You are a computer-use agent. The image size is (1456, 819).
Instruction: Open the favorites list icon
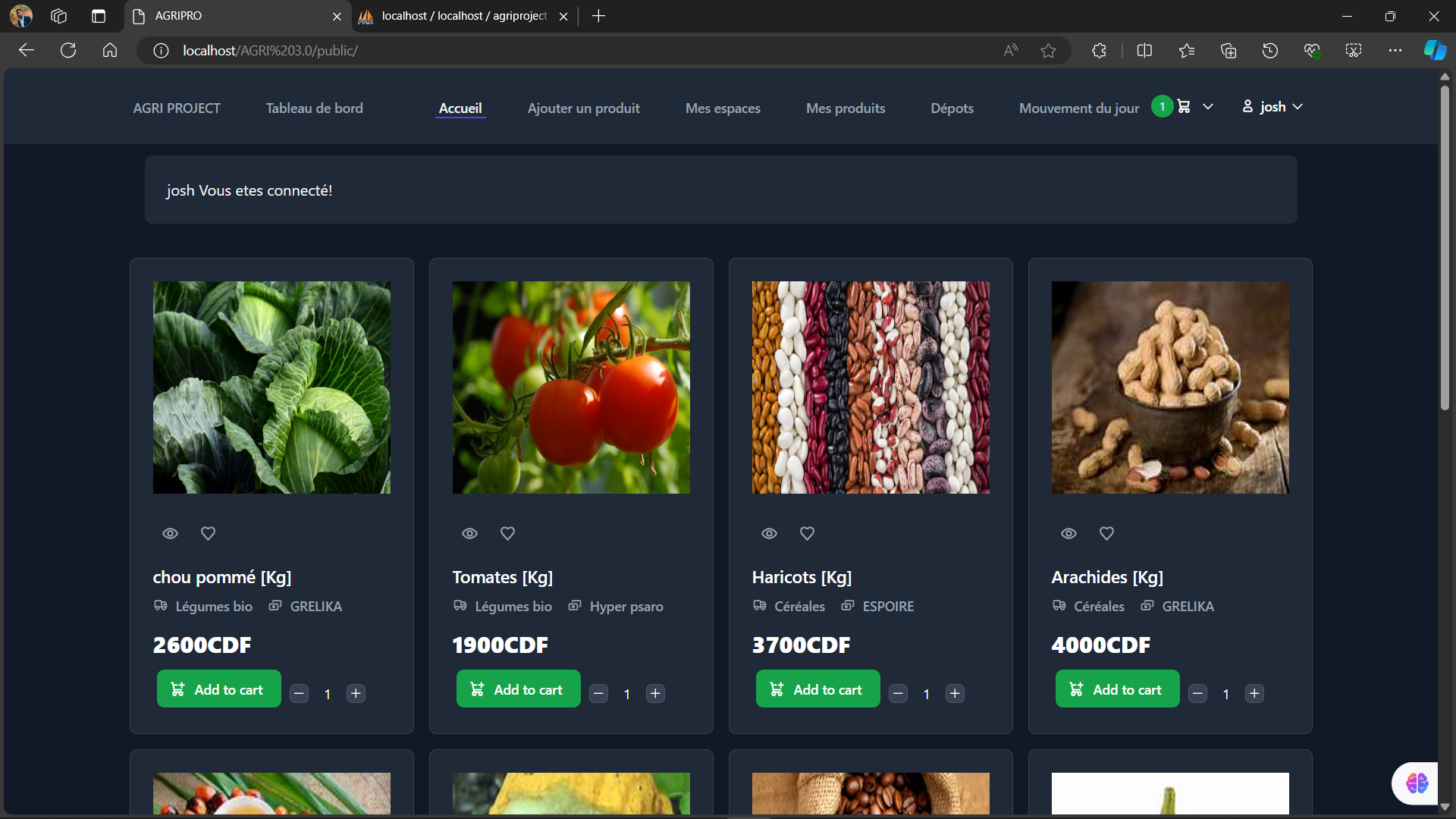click(1187, 51)
